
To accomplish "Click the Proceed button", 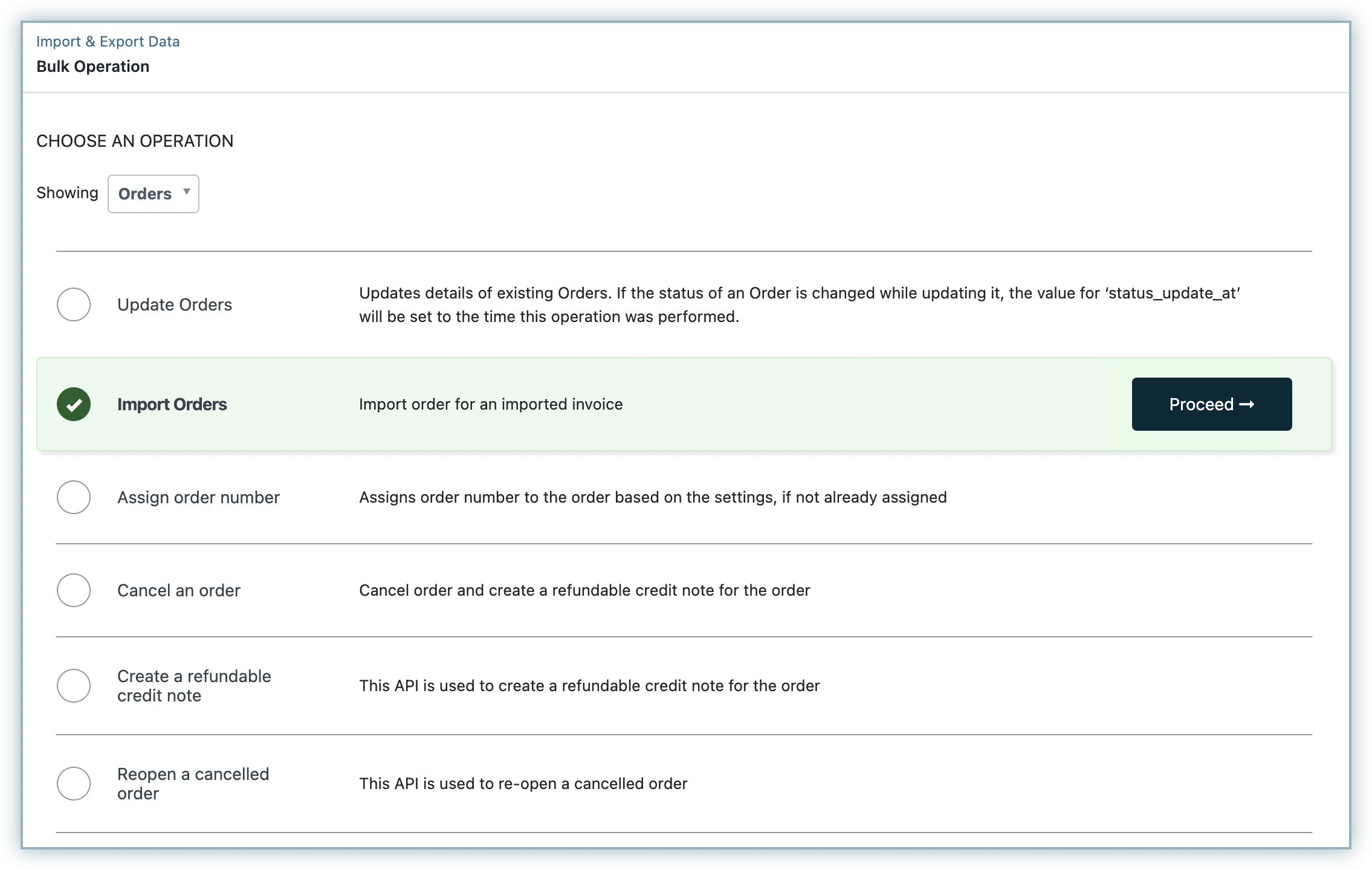I will point(1211,404).
